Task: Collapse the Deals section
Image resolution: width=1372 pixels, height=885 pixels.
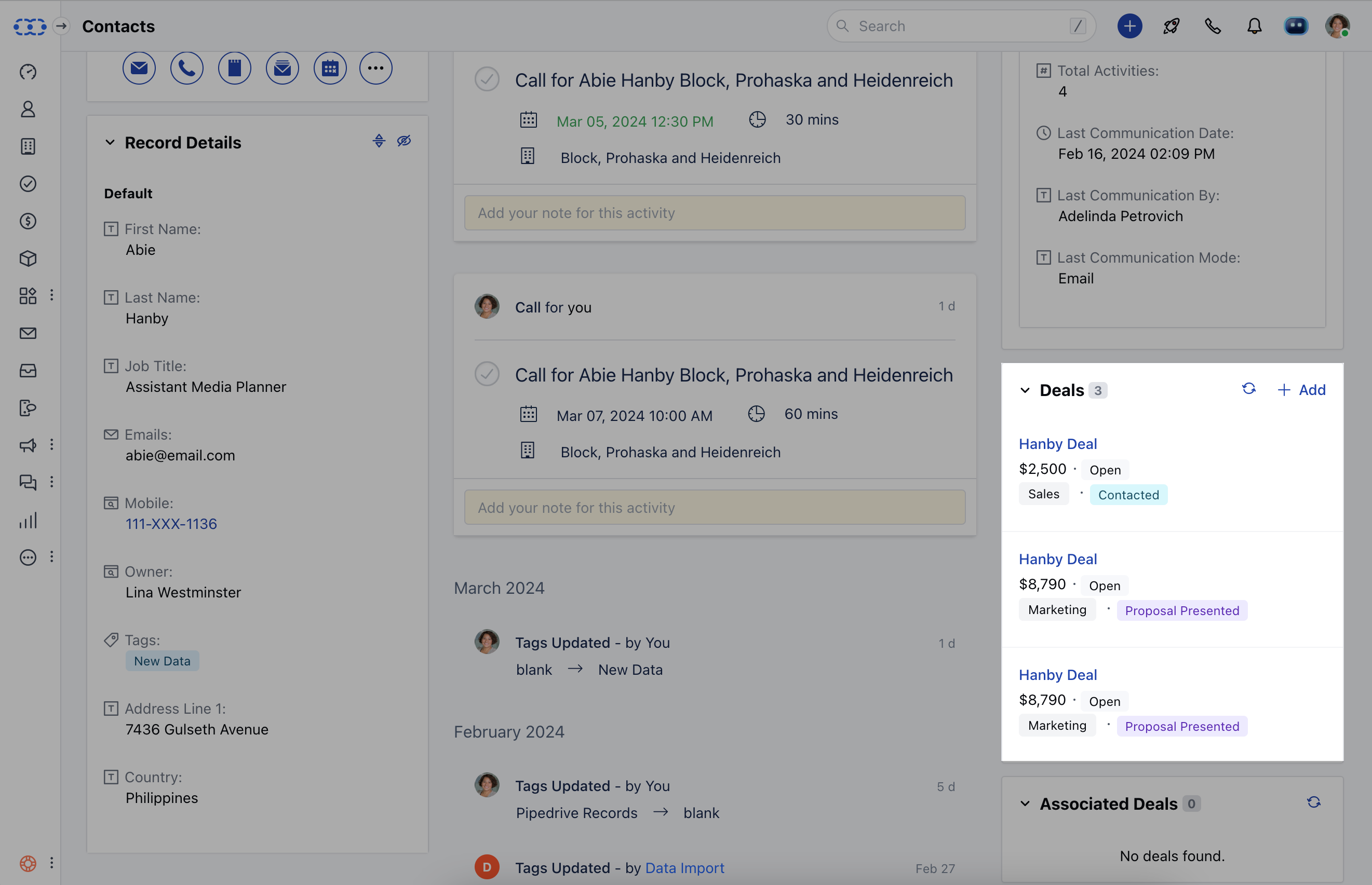Action: (x=1025, y=390)
